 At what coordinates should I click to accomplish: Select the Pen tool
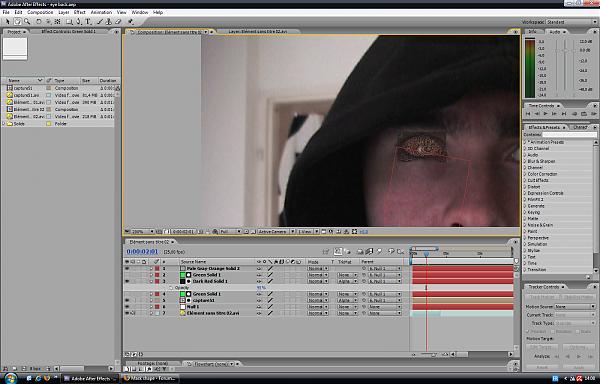pyautogui.click(x=79, y=22)
